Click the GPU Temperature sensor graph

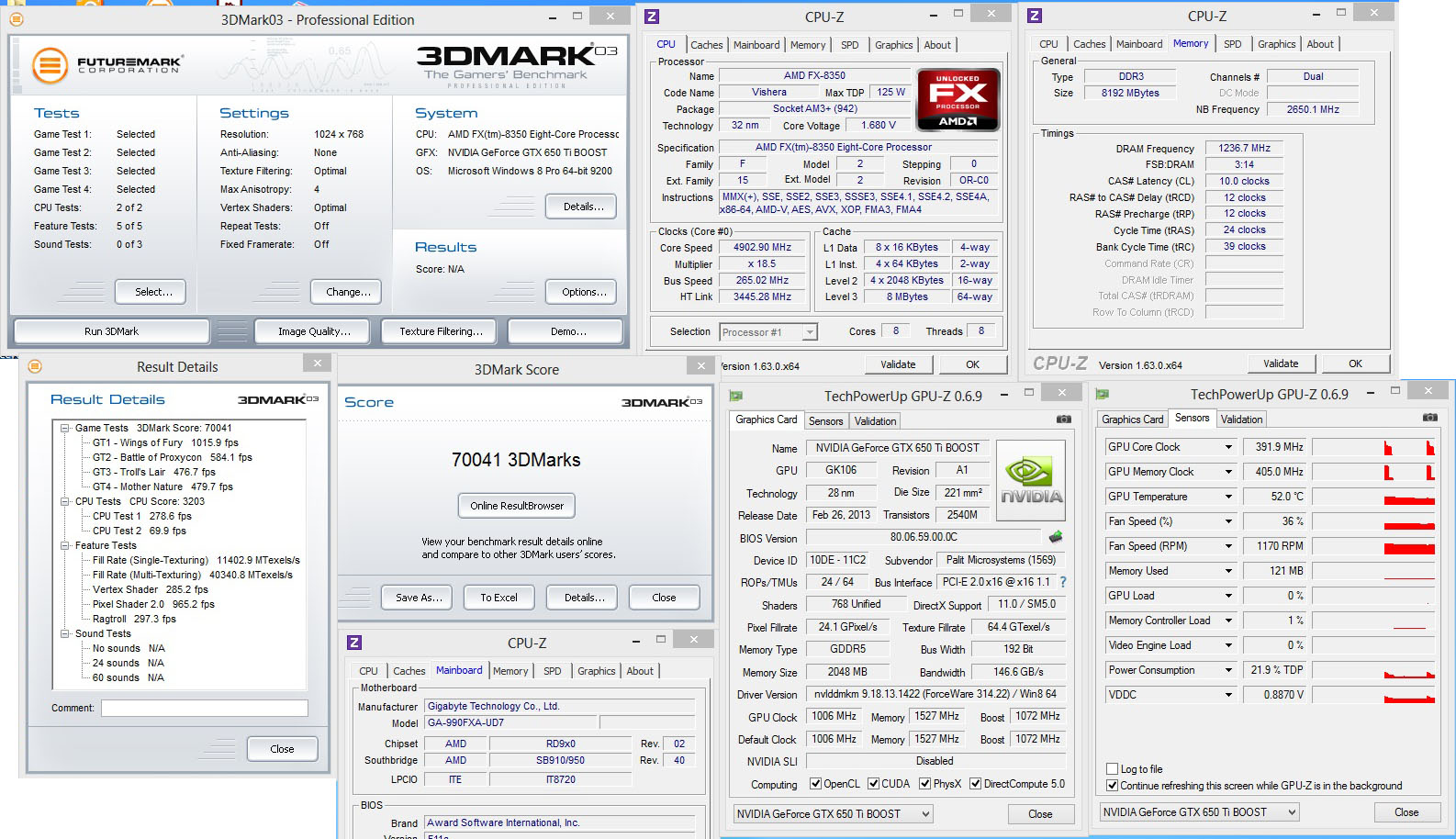point(1373,497)
